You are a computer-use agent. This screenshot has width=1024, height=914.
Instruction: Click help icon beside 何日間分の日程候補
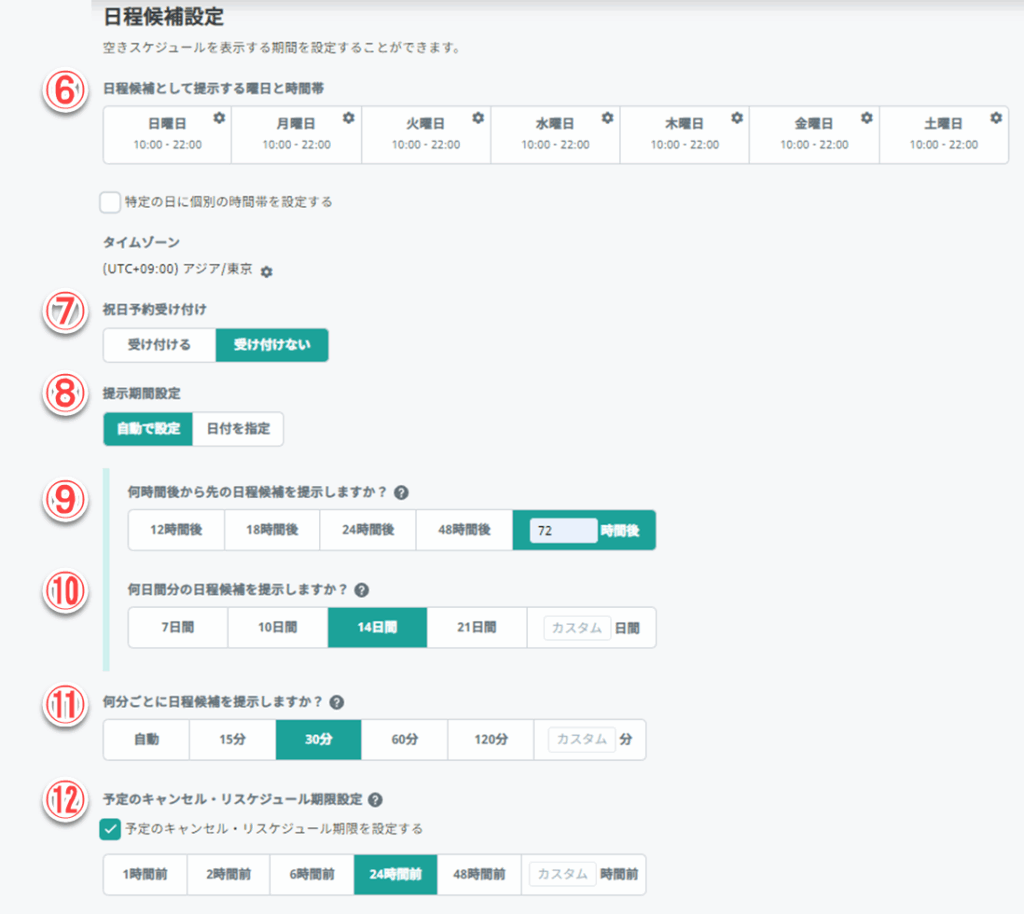(x=361, y=590)
